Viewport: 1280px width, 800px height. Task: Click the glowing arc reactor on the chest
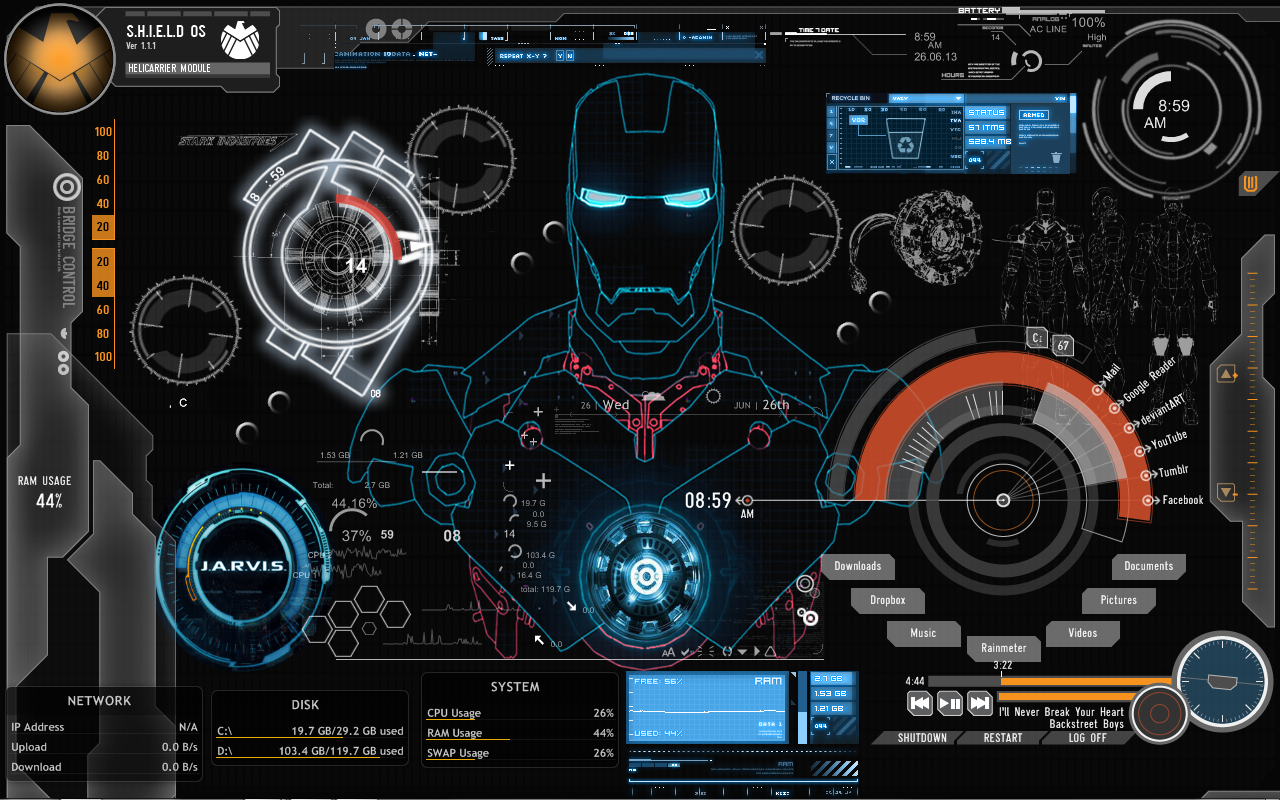pyautogui.click(x=644, y=575)
